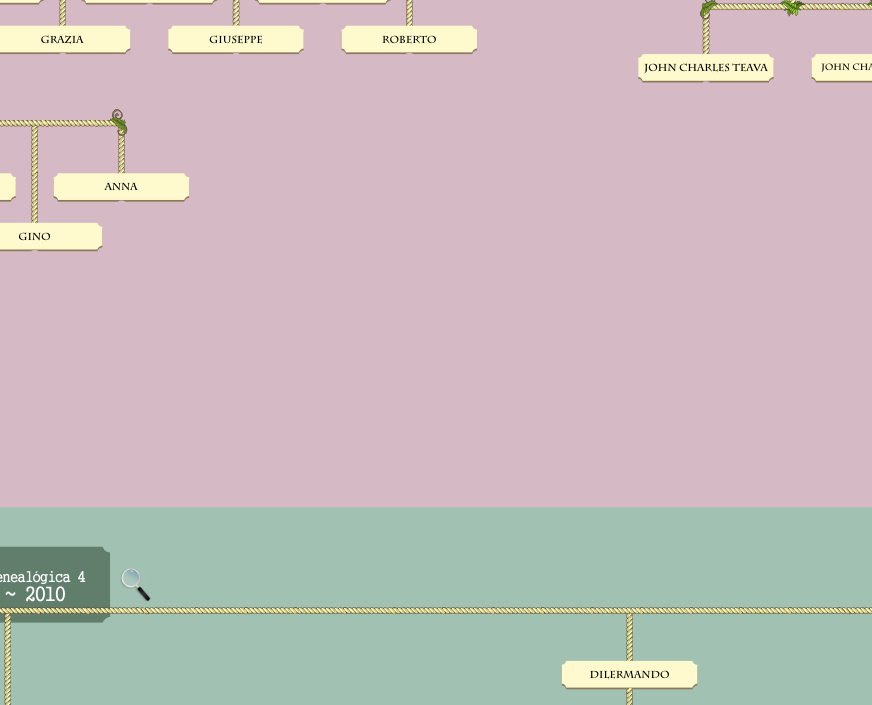Click the leaf above John Charles Teava
This screenshot has height=705, width=872.
(x=708, y=10)
